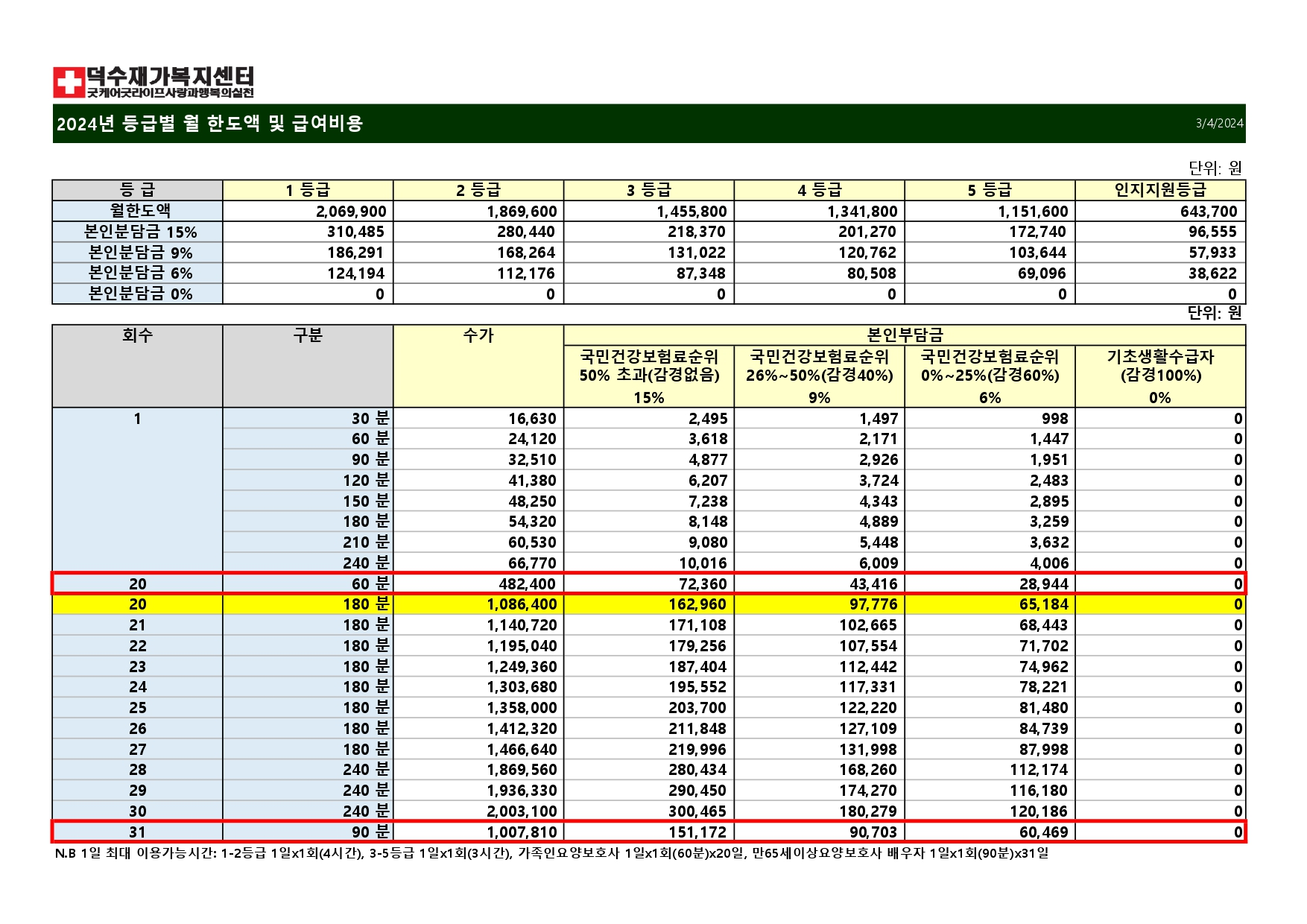Click the N.B footnote text at the bottom

[x=551, y=853]
